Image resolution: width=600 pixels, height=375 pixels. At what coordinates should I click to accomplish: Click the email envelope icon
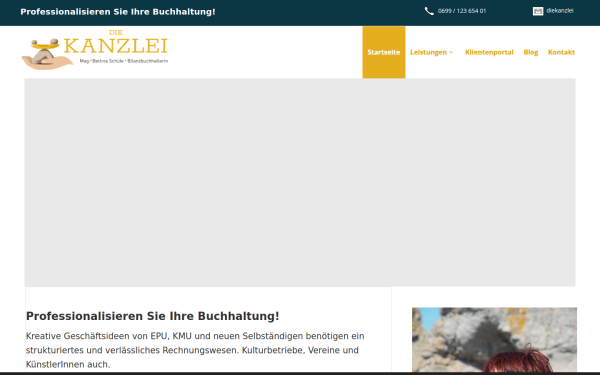pyautogui.click(x=538, y=11)
